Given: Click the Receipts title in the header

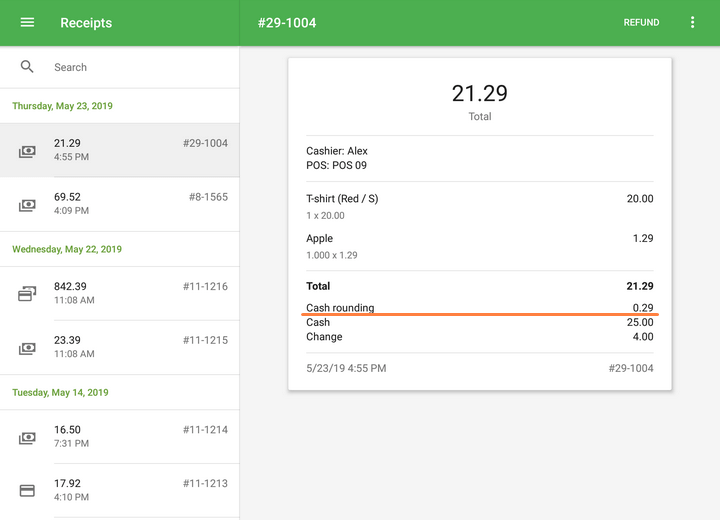Looking at the screenshot, I should coord(86,23).
